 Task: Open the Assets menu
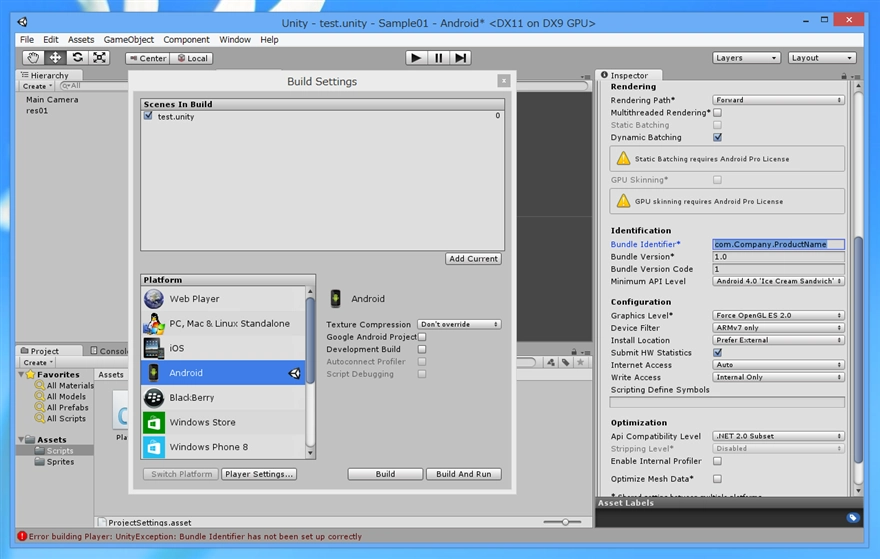[81, 39]
